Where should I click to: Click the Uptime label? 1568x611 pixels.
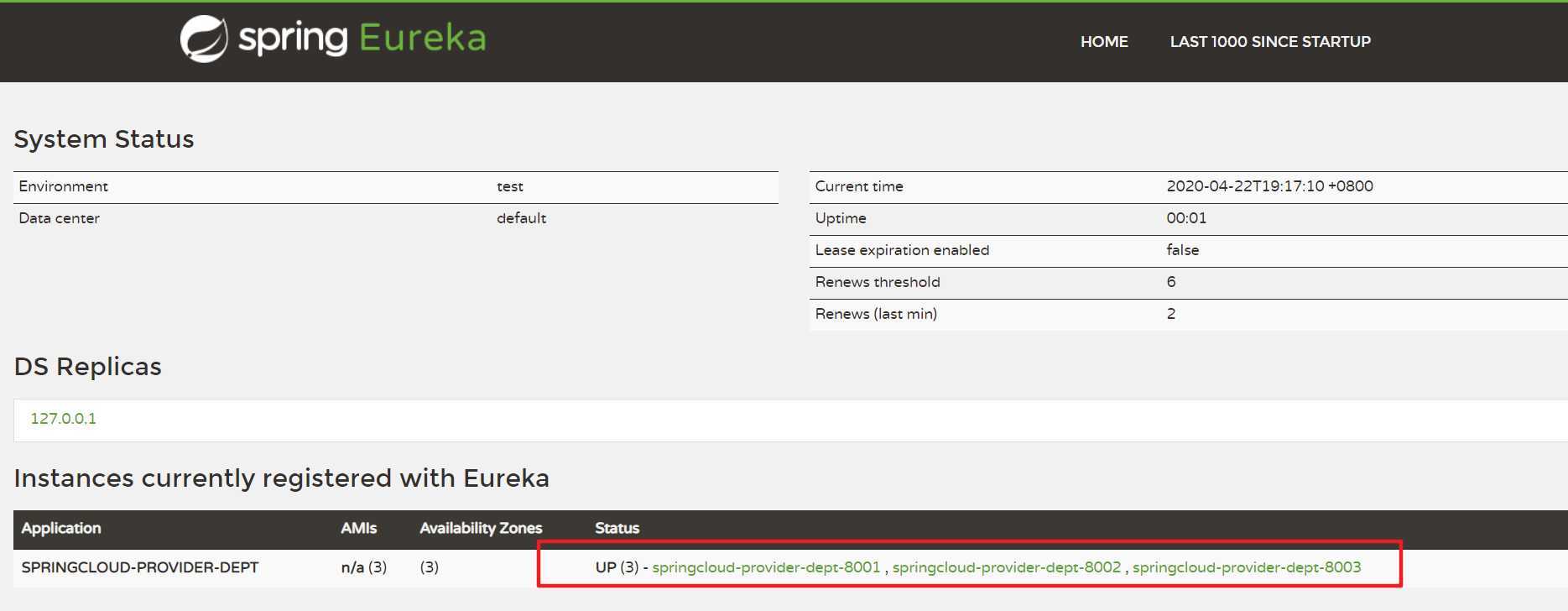(x=841, y=218)
